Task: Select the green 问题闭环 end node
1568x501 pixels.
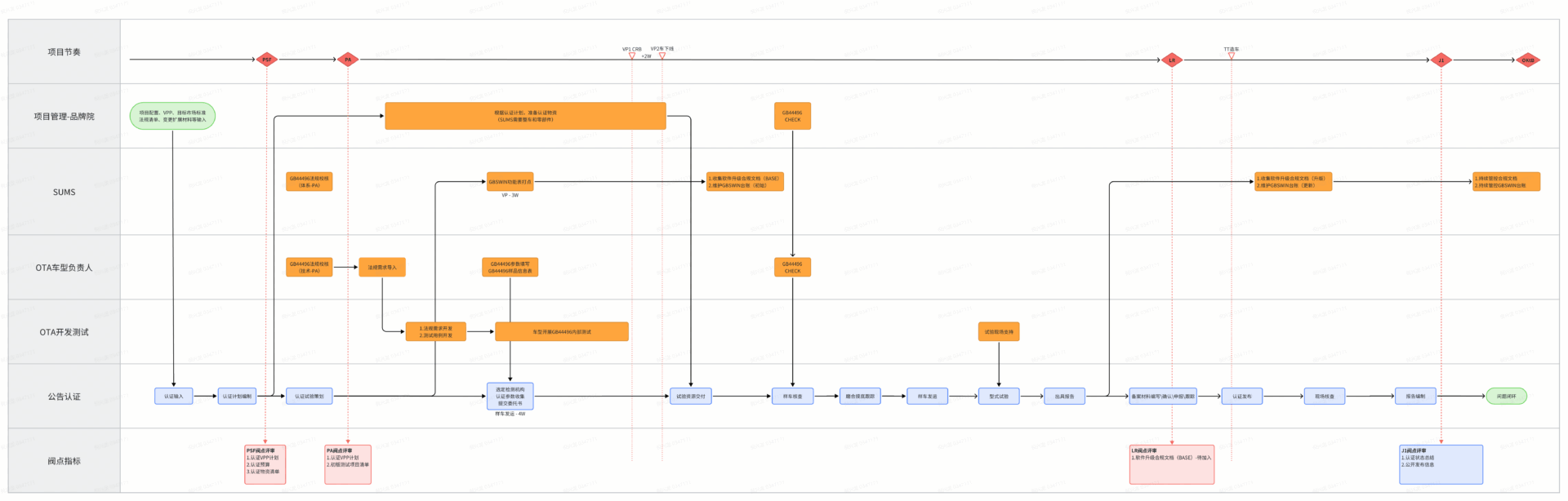Action: [x=1506, y=396]
